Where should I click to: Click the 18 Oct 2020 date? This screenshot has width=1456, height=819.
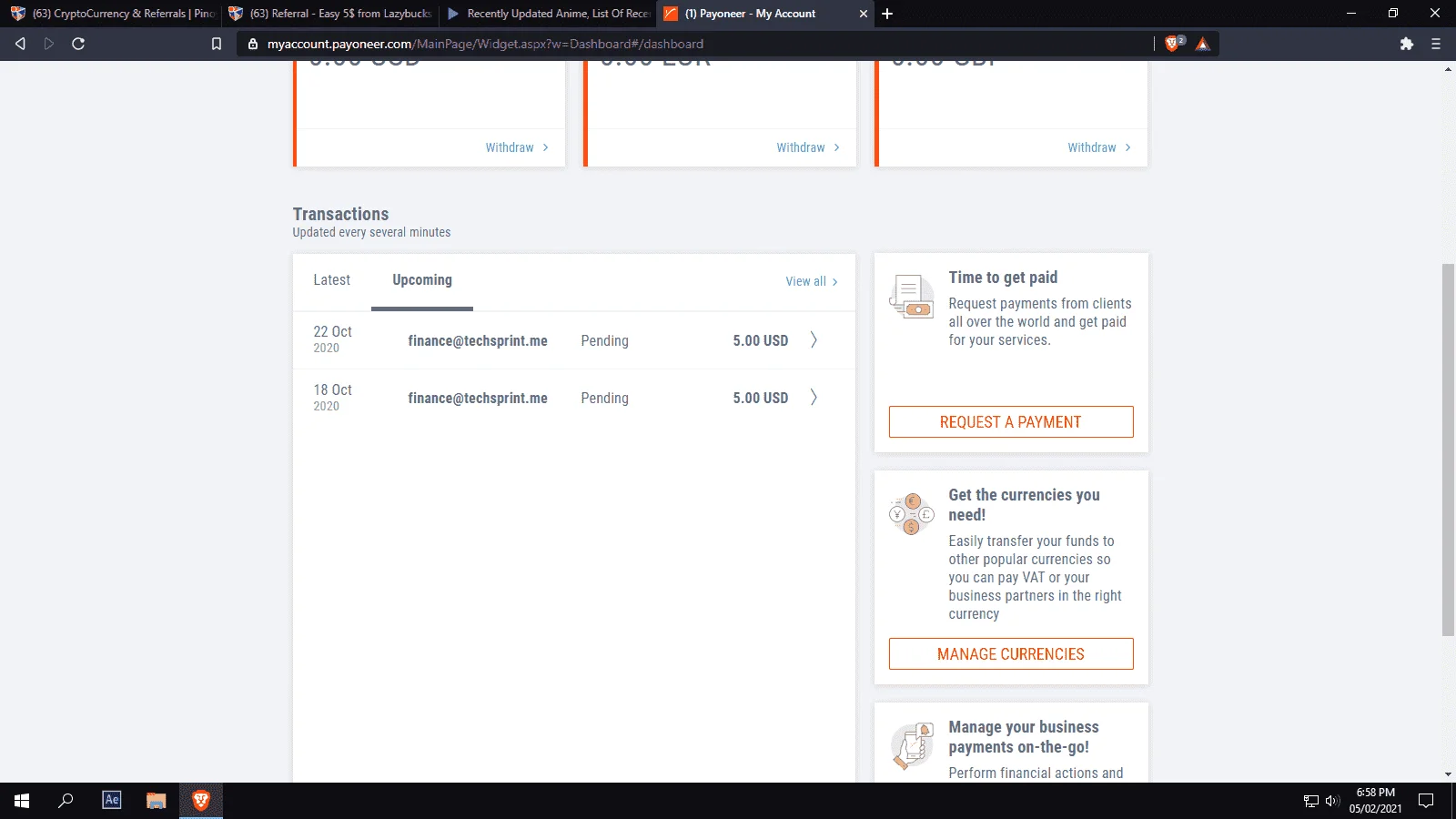click(332, 398)
